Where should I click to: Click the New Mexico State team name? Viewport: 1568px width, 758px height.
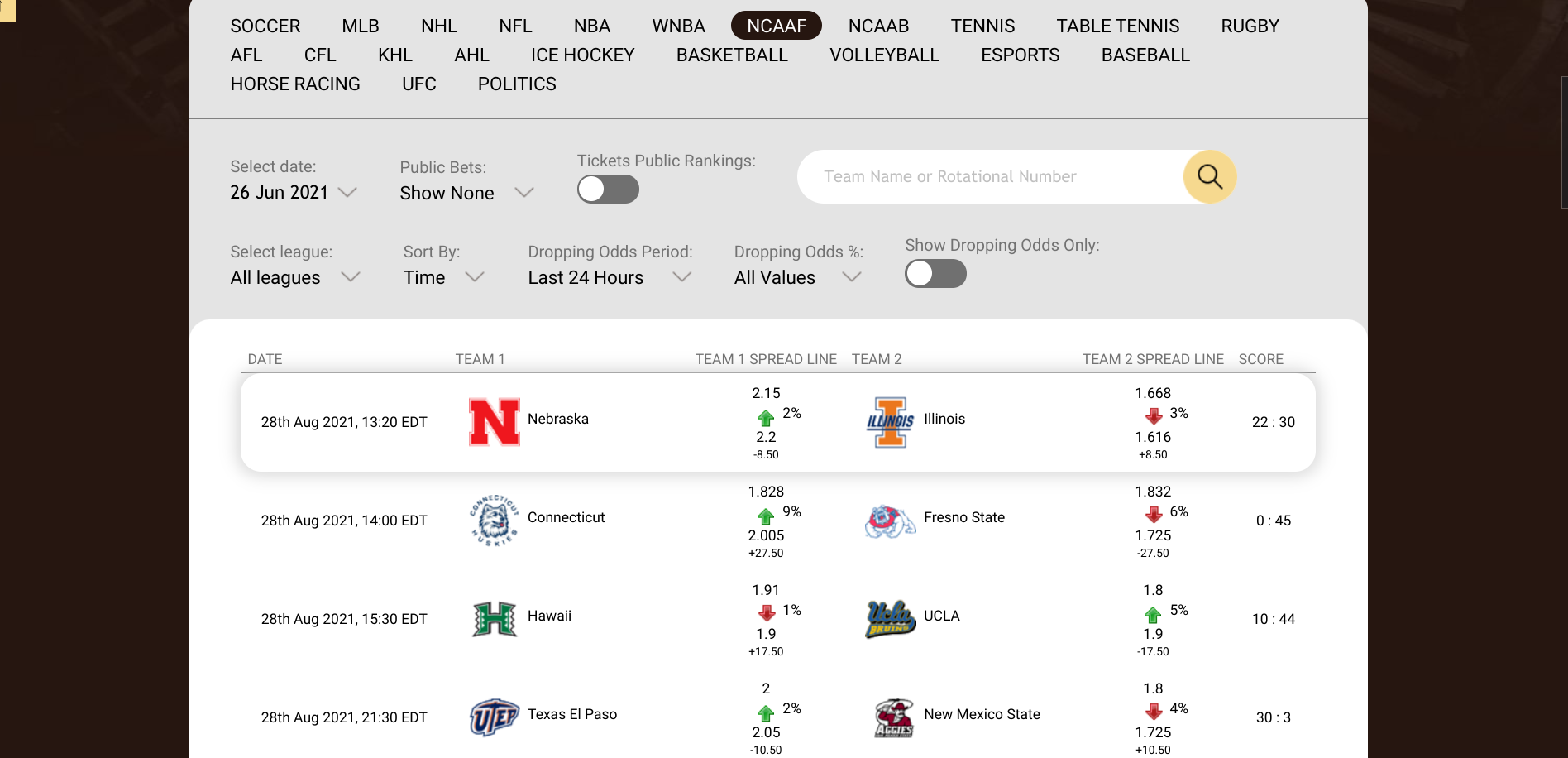pos(982,714)
